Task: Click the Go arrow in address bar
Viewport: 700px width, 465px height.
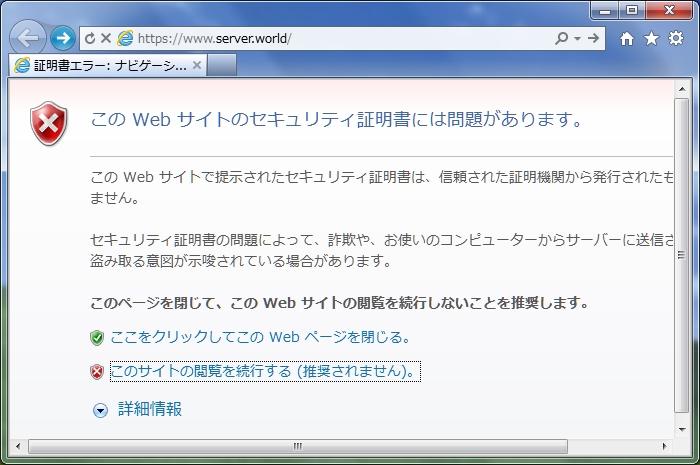Action: pos(593,38)
